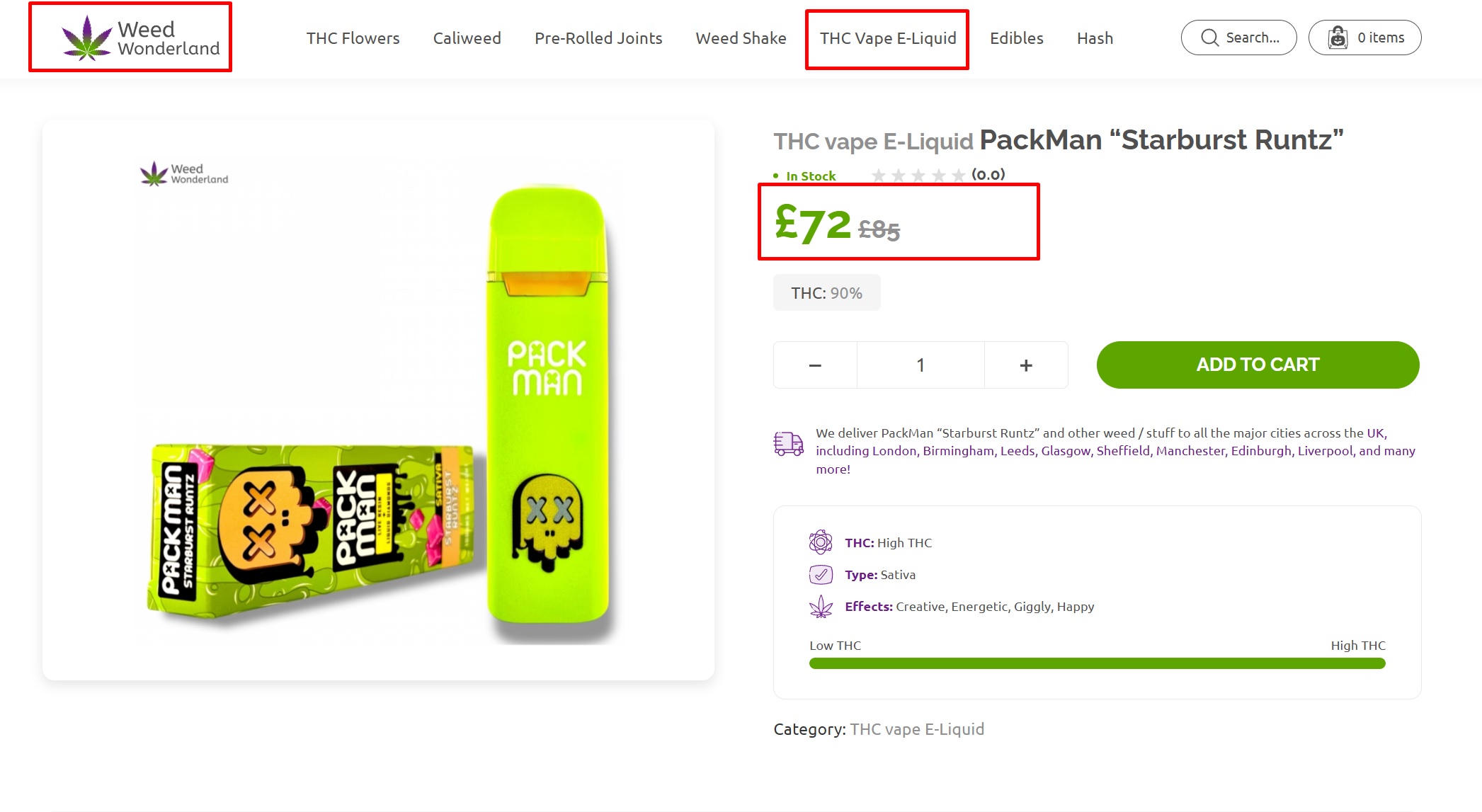Open the shopping bag cart icon
The height and width of the screenshot is (812, 1482).
point(1338,38)
